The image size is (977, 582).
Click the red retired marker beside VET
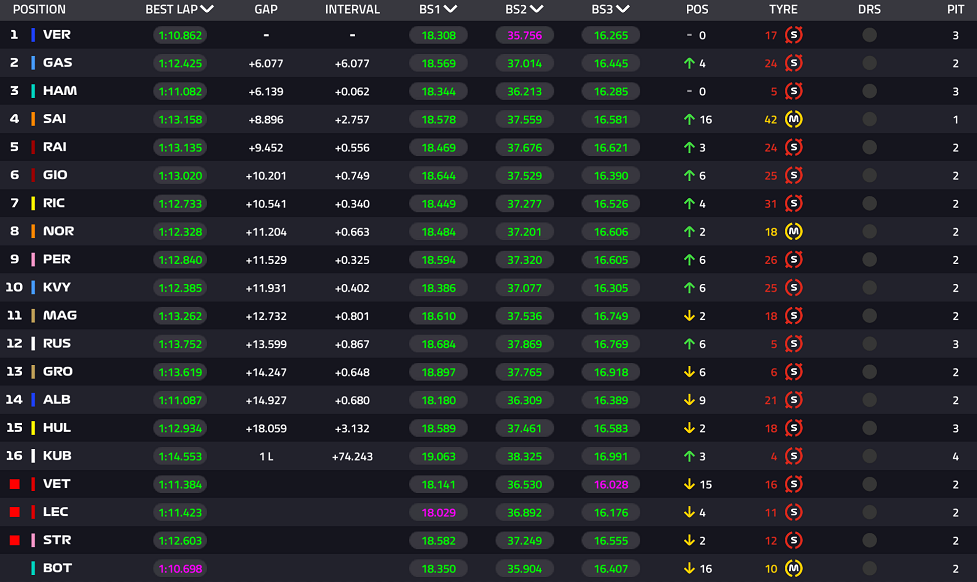[x=14, y=484]
